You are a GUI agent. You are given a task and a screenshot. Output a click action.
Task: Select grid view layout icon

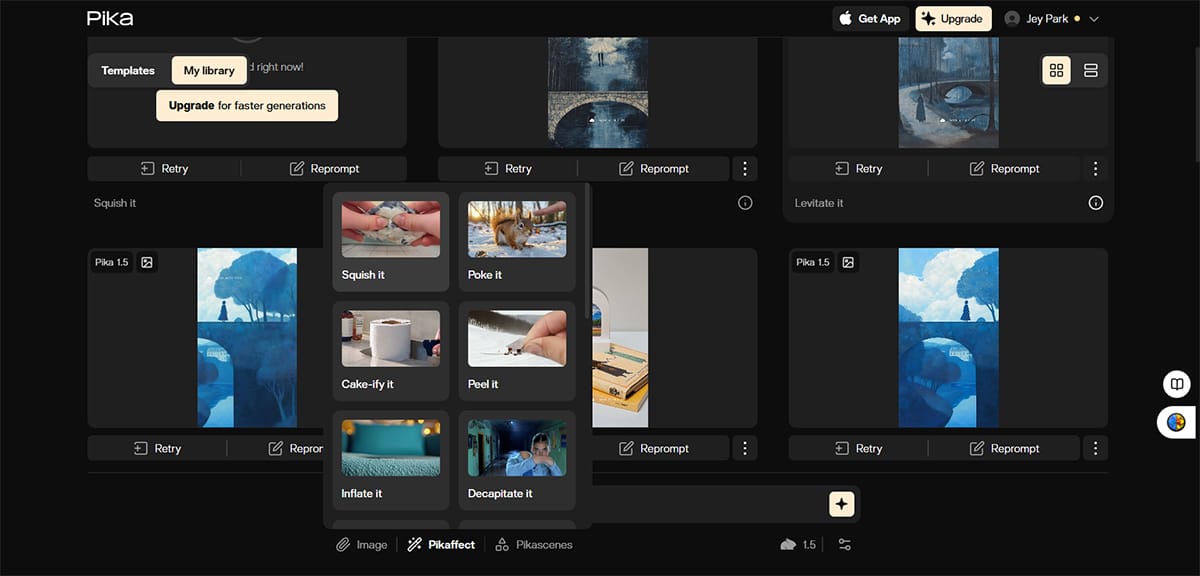click(x=1057, y=70)
